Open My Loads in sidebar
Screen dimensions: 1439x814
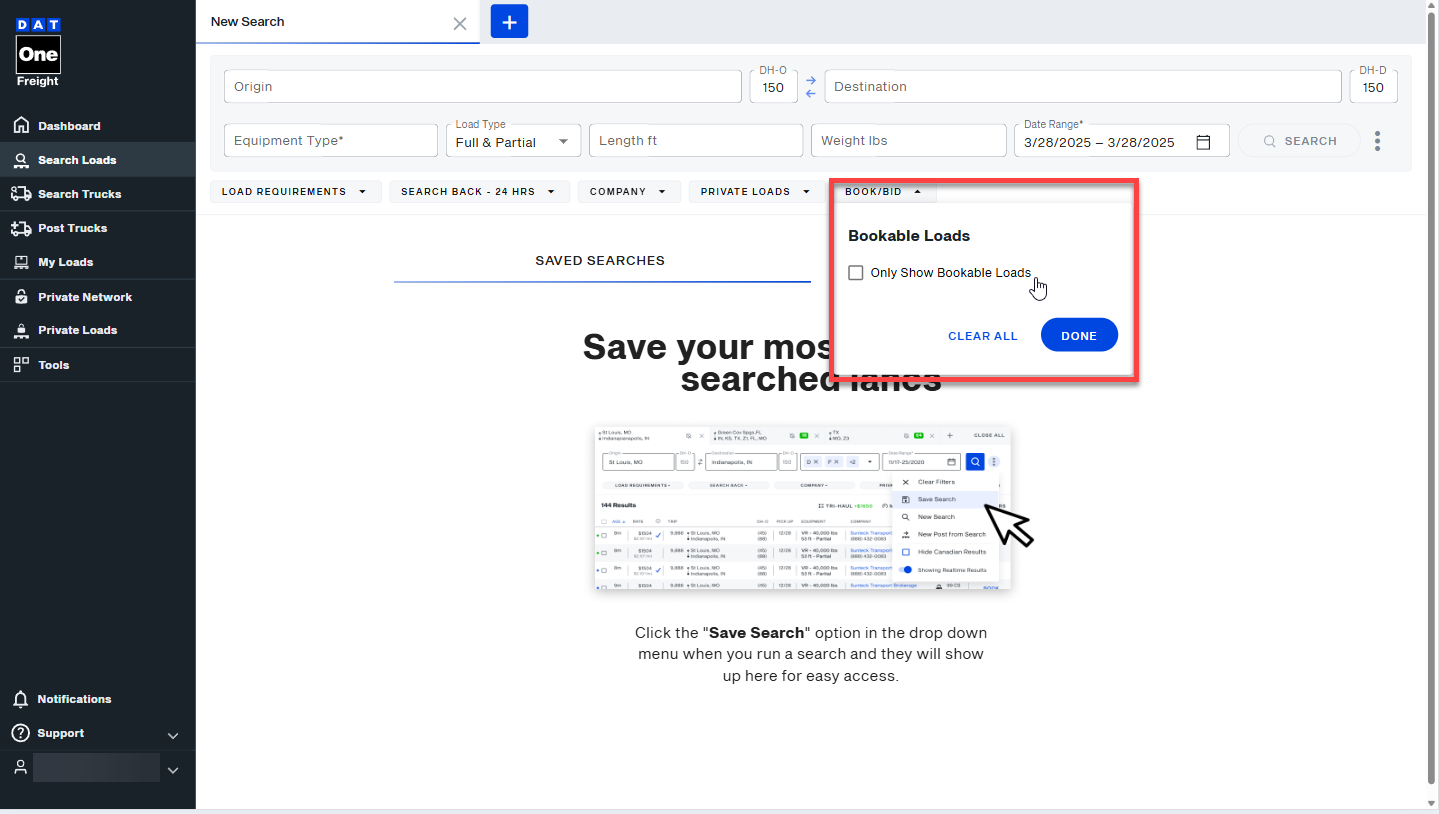(66, 262)
